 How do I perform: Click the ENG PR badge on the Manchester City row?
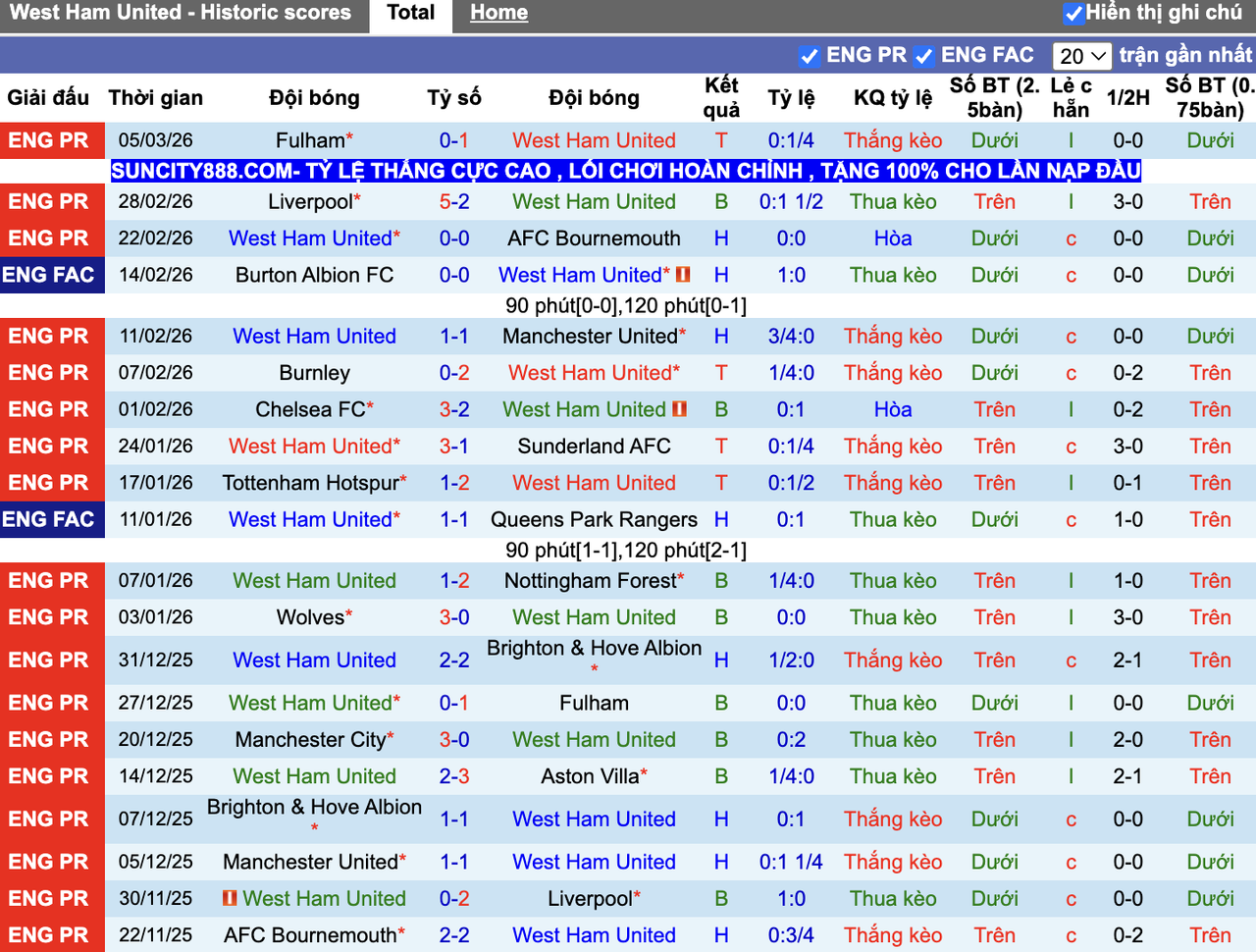pyautogui.click(x=52, y=739)
